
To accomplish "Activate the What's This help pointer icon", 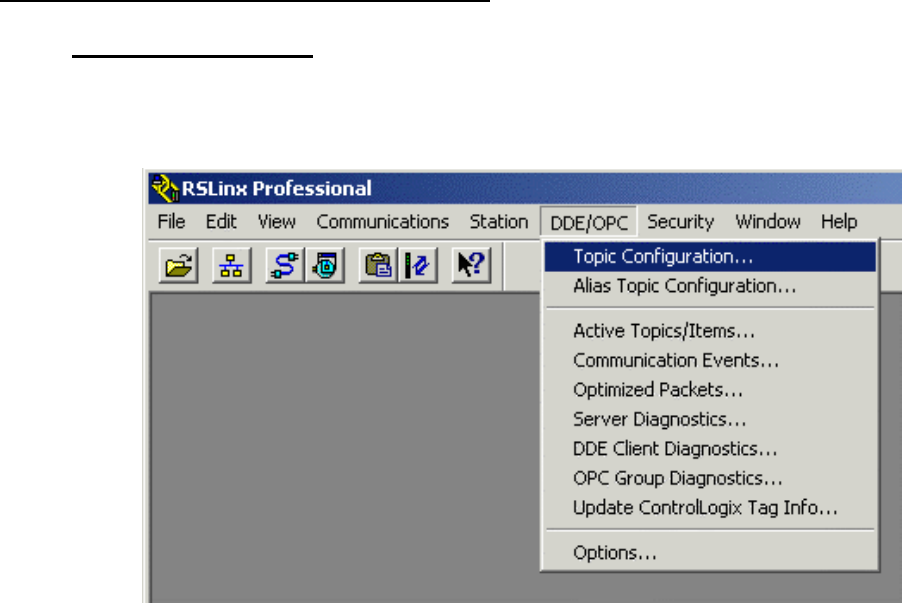I will click(471, 265).
